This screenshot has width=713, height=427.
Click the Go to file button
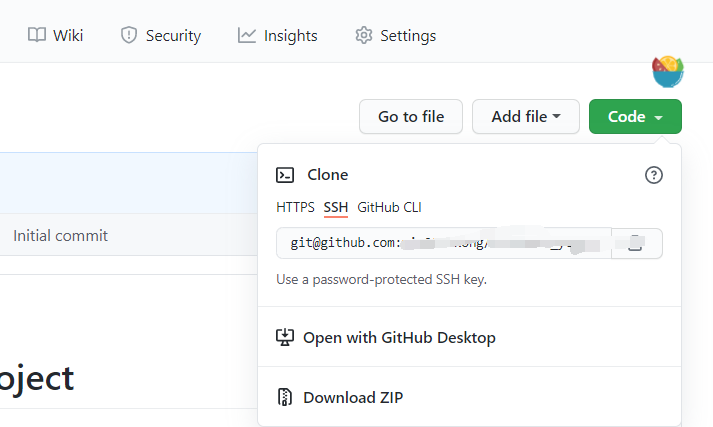pyautogui.click(x=411, y=116)
